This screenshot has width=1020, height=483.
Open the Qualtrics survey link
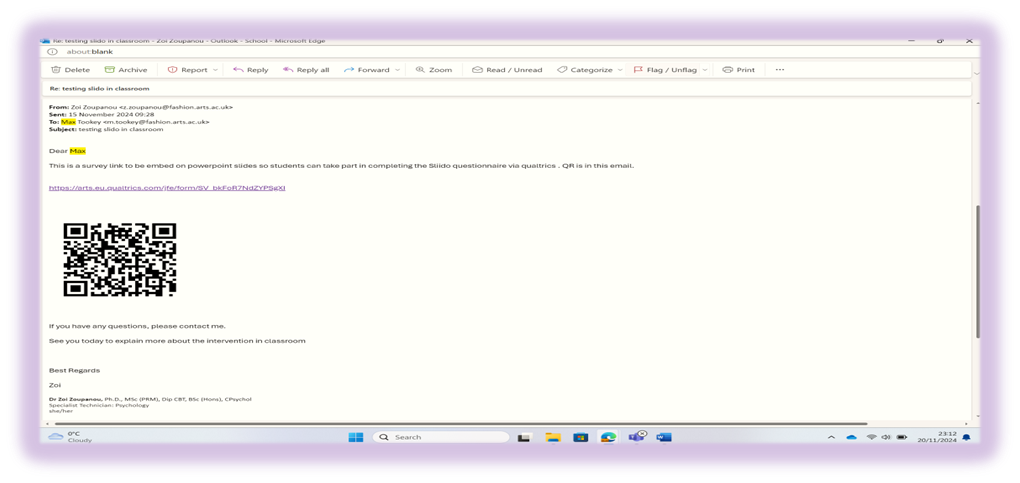point(167,188)
